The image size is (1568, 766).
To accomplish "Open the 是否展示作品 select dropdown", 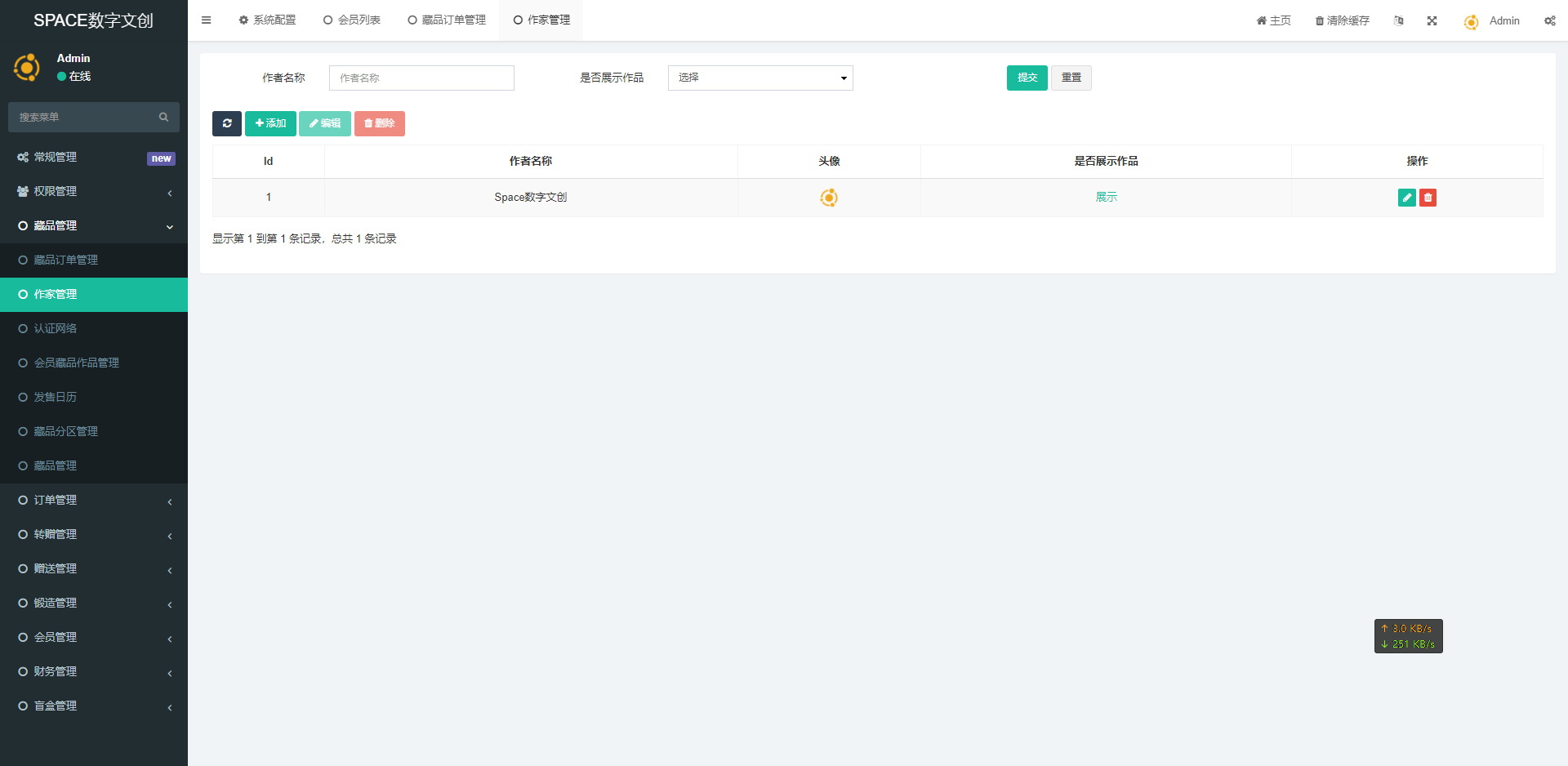I will [x=760, y=78].
